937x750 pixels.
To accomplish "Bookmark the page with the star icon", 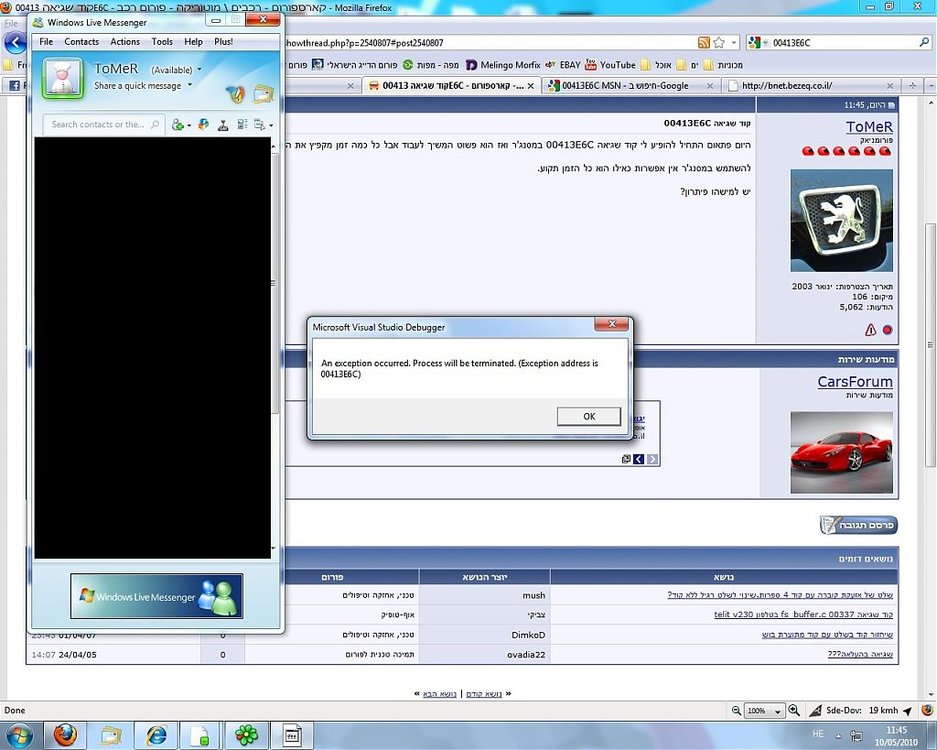I will pos(719,42).
